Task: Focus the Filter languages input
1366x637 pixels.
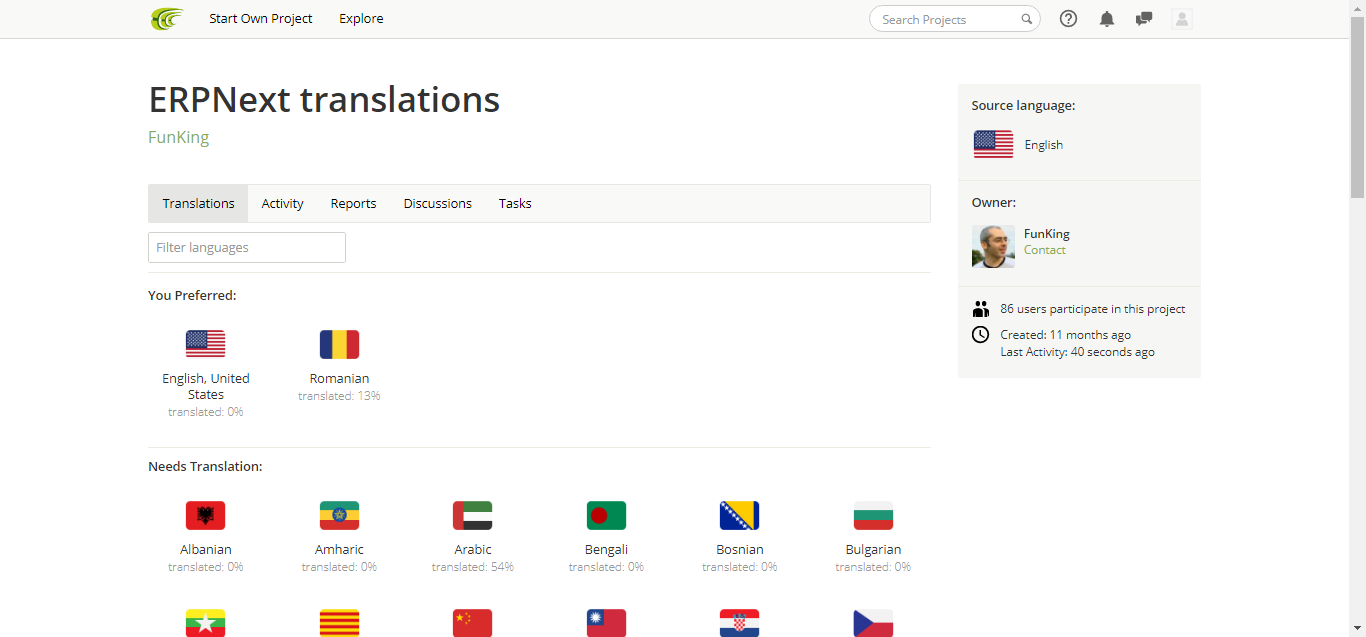Action: click(247, 247)
